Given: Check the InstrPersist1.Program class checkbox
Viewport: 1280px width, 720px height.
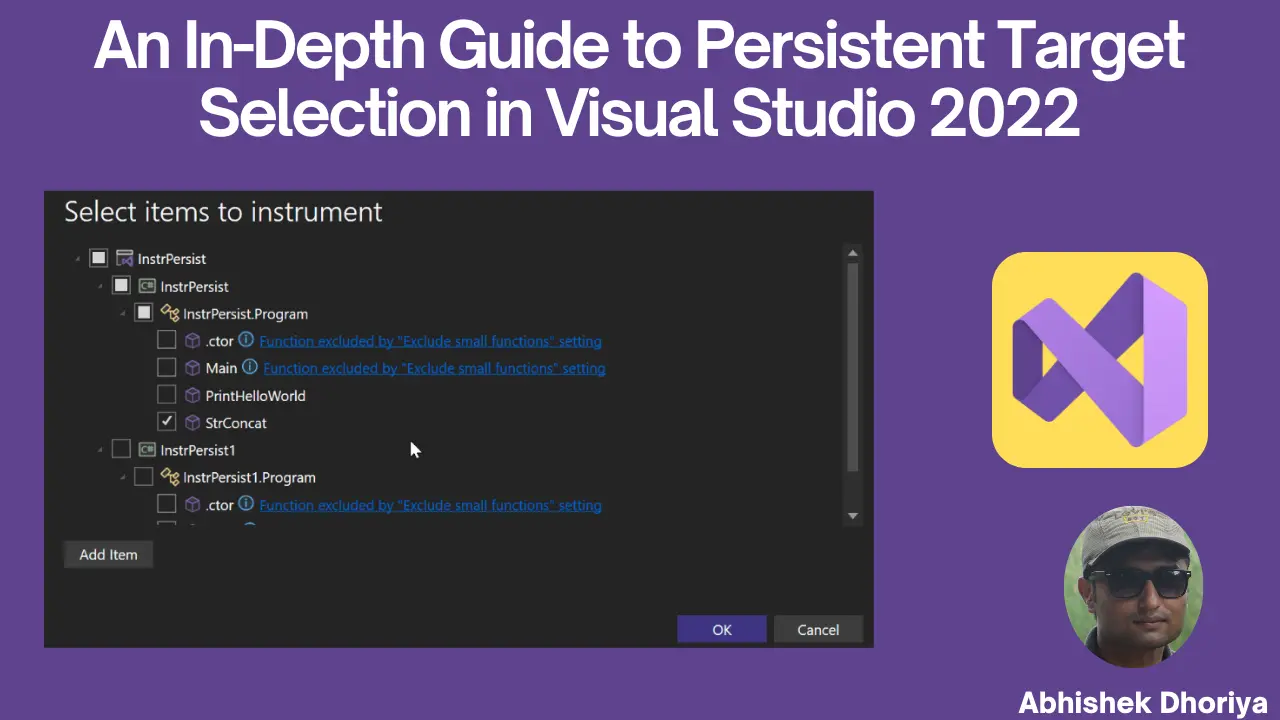Looking at the screenshot, I should 144,477.
